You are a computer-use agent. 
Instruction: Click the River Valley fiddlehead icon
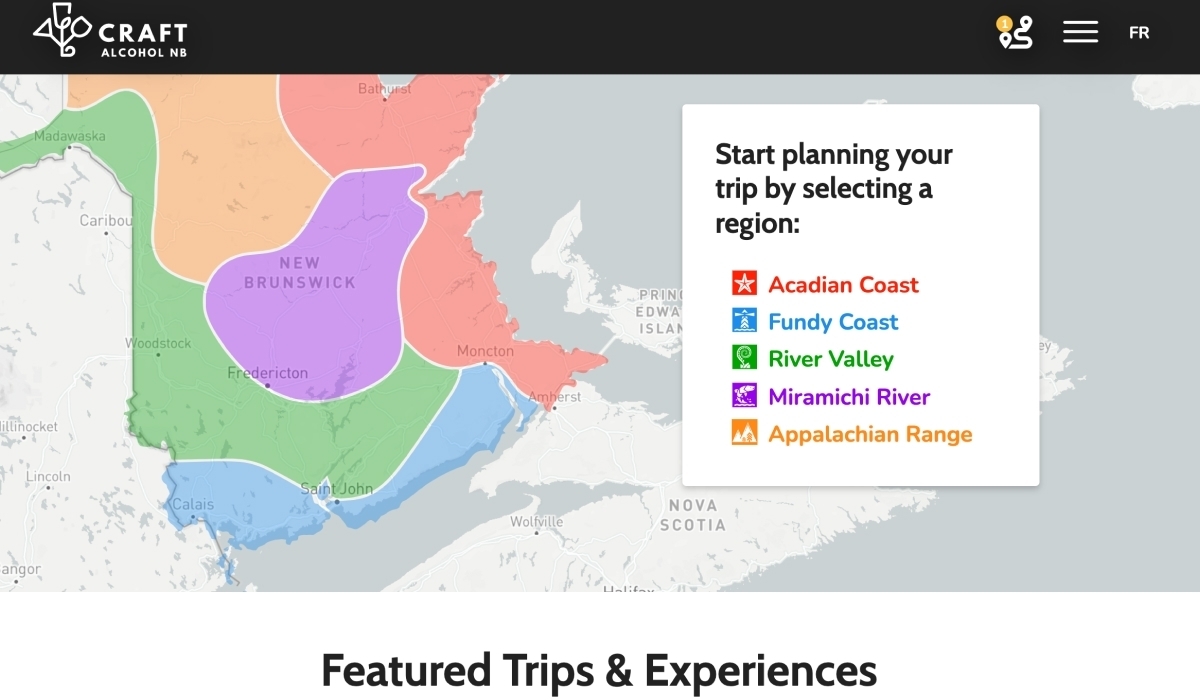[744, 358]
